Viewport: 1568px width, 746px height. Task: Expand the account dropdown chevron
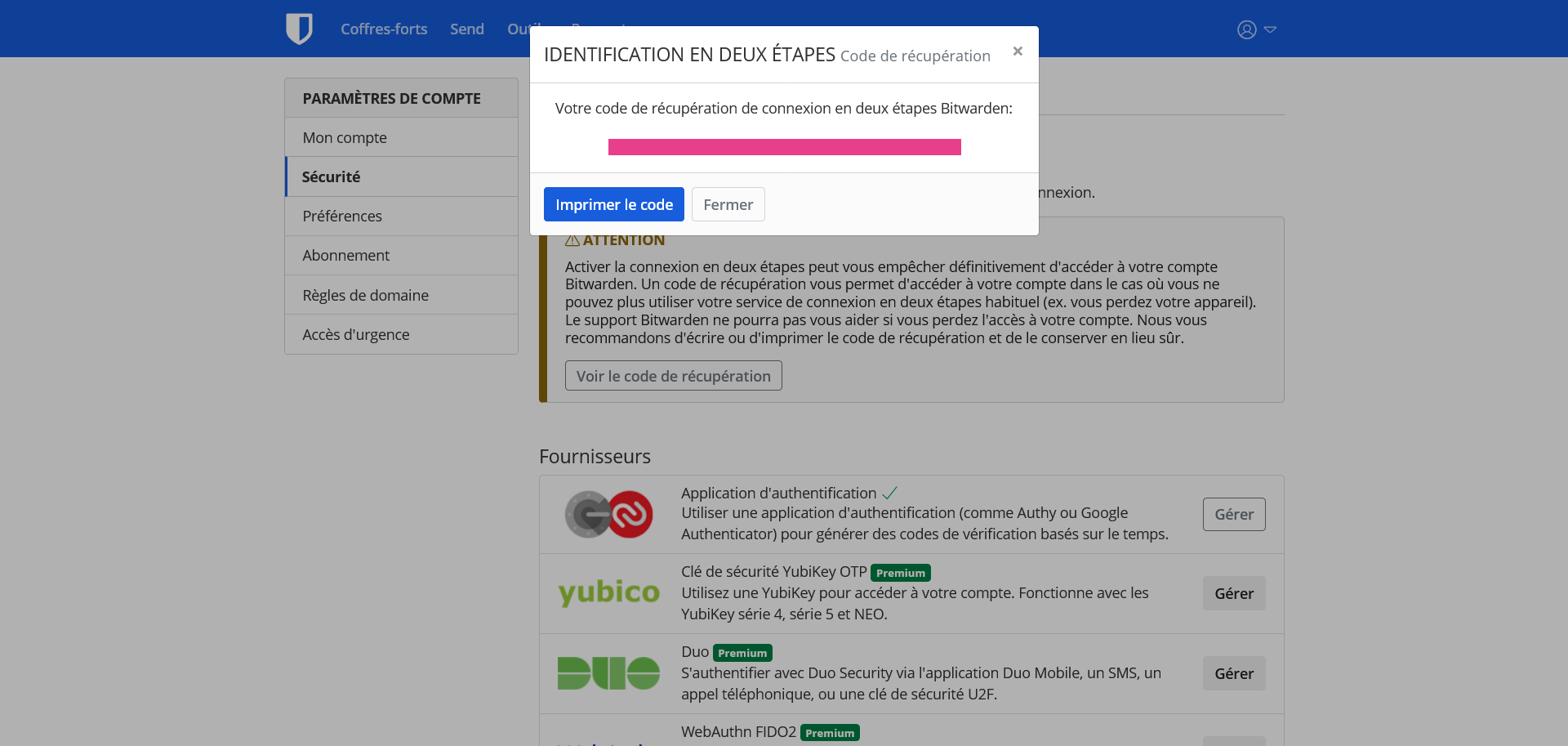coord(1270,29)
